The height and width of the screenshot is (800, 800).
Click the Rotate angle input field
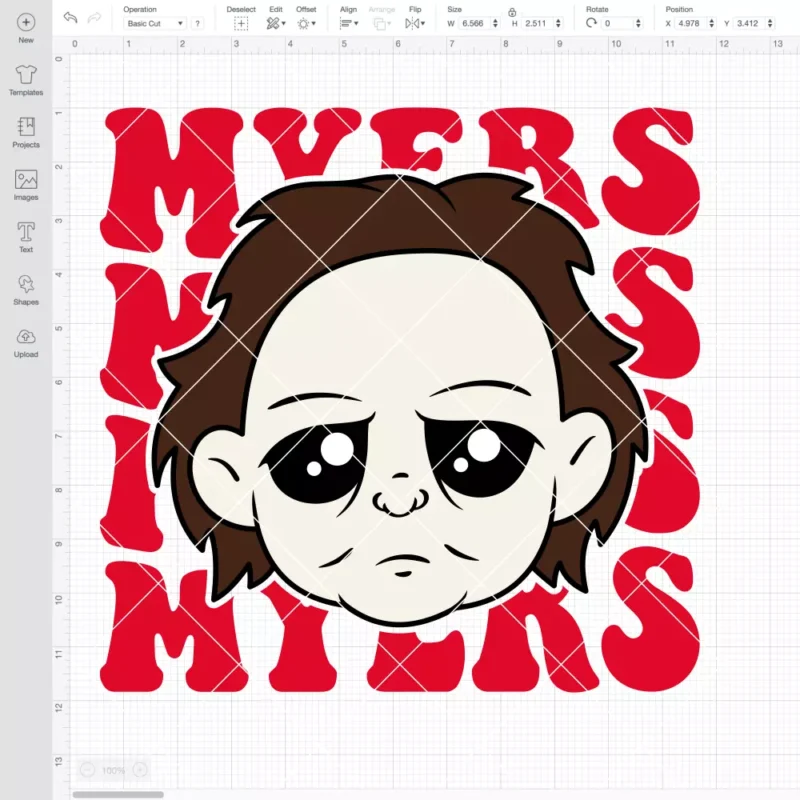coord(617,23)
